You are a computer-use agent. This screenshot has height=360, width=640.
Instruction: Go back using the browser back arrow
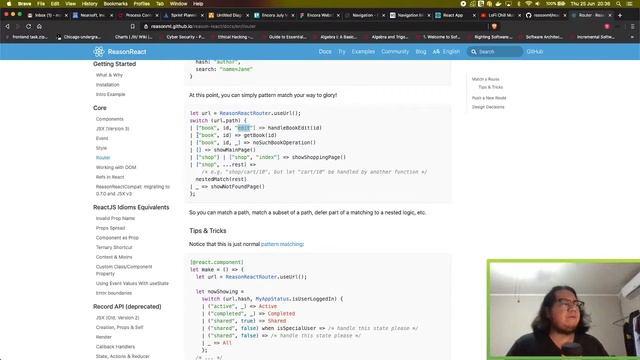[7, 27]
